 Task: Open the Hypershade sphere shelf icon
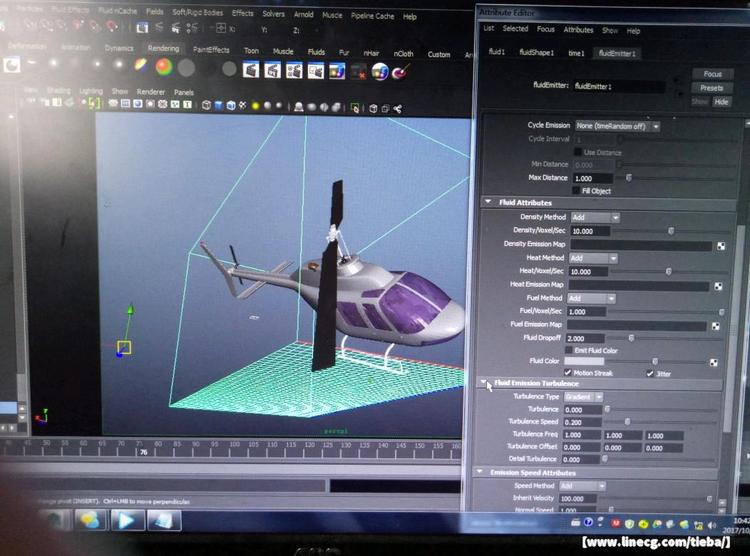[x=380, y=72]
